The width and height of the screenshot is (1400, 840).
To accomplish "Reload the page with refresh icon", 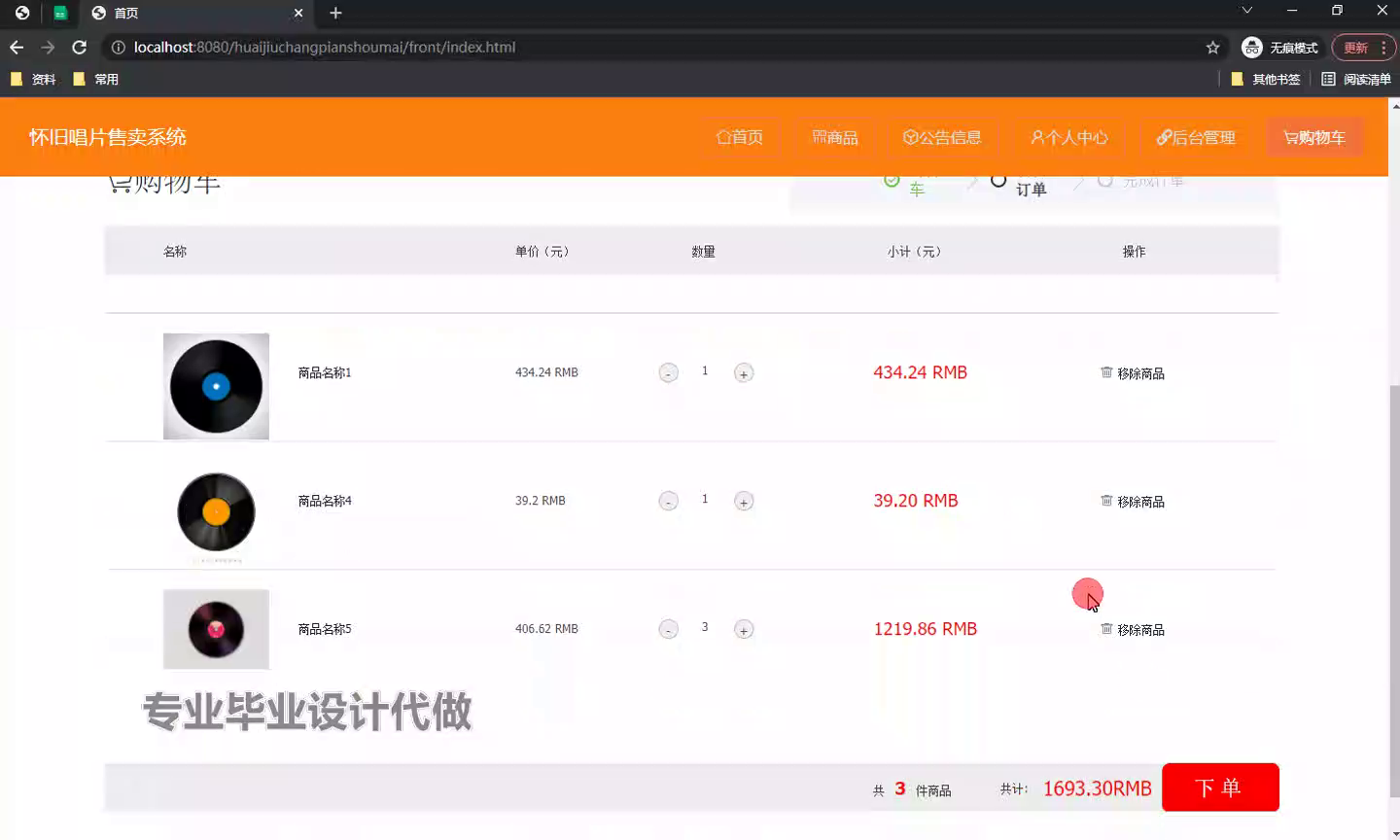I will 80,47.
